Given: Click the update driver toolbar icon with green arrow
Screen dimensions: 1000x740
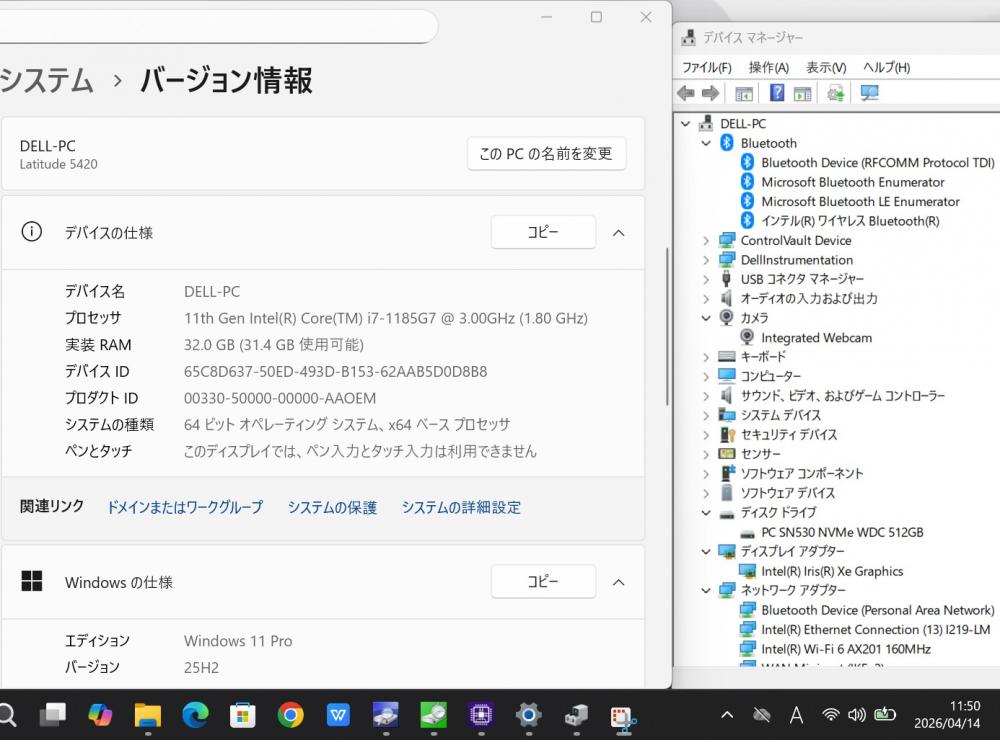Looking at the screenshot, I should (835, 93).
